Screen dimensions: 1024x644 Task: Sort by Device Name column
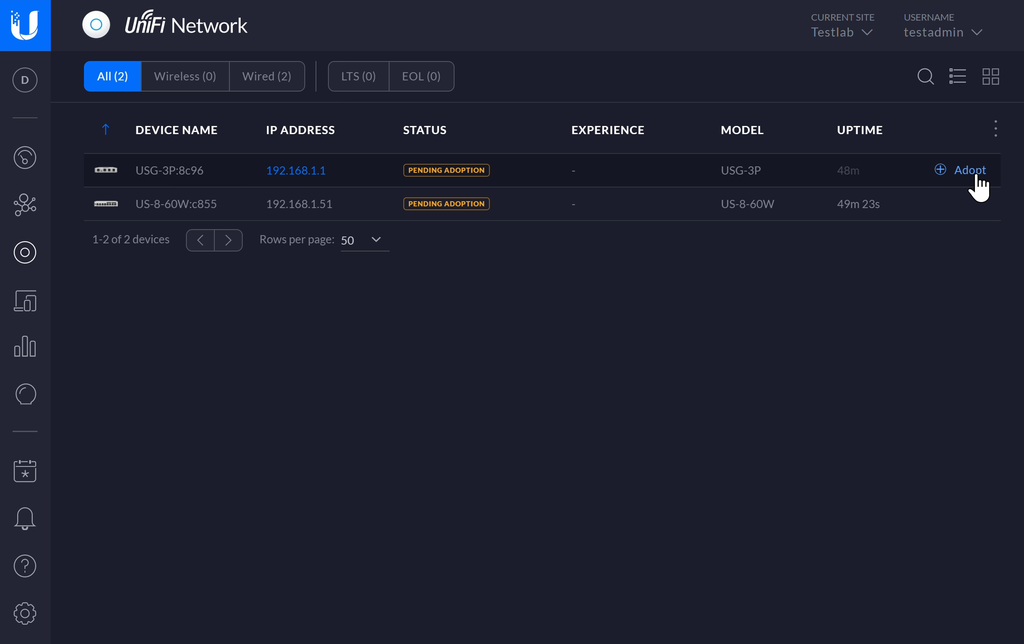[176, 130]
